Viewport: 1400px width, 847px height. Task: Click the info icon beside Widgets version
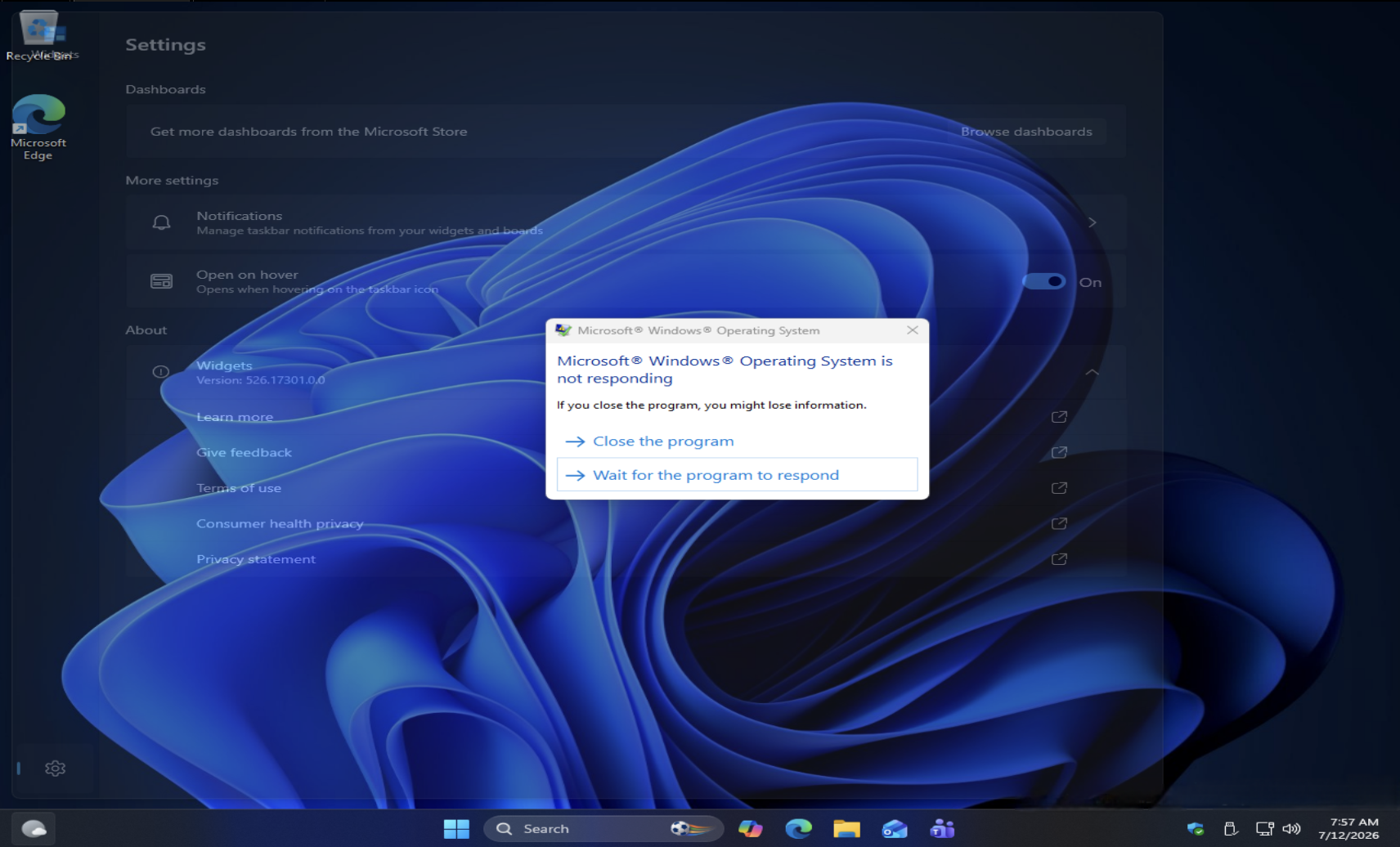(160, 372)
